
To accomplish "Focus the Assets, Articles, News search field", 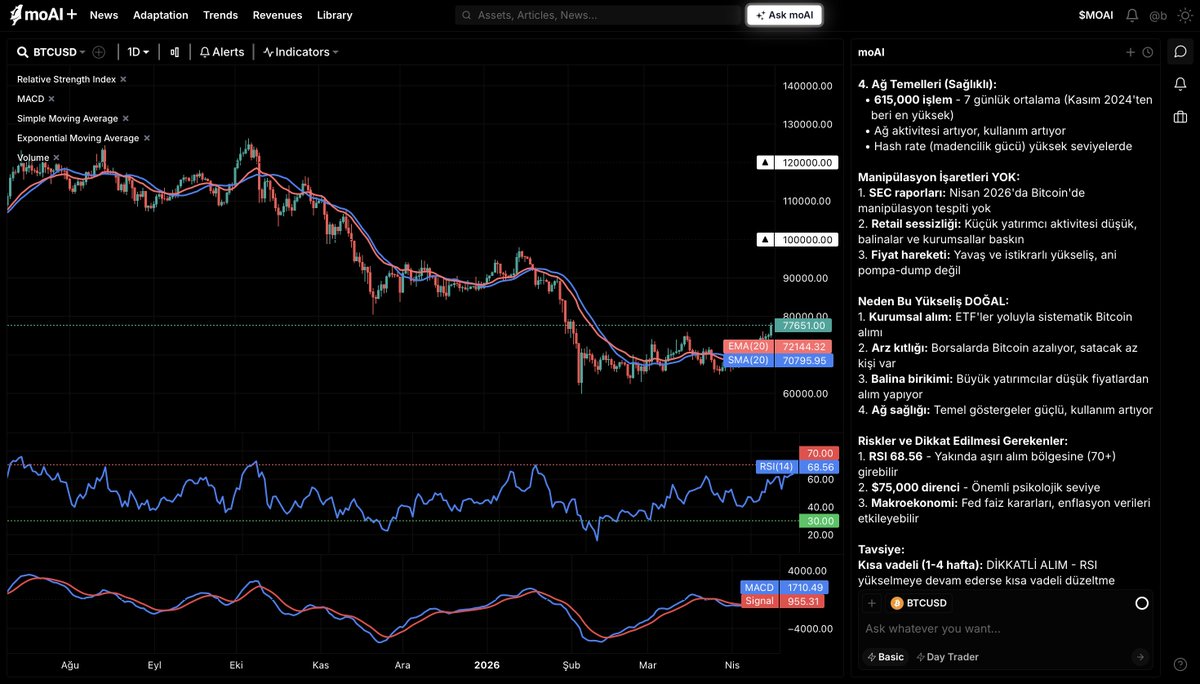I will [x=597, y=15].
